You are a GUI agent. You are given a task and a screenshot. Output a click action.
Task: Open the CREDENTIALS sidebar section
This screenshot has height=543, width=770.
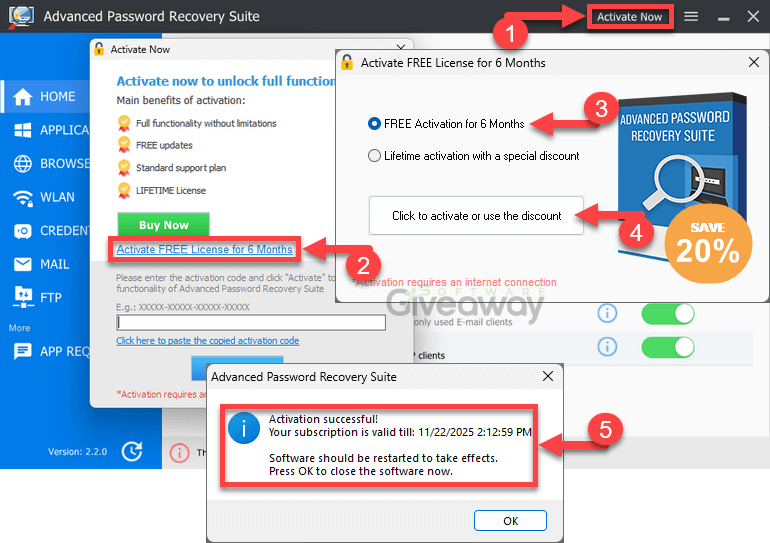[x=47, y=231]
